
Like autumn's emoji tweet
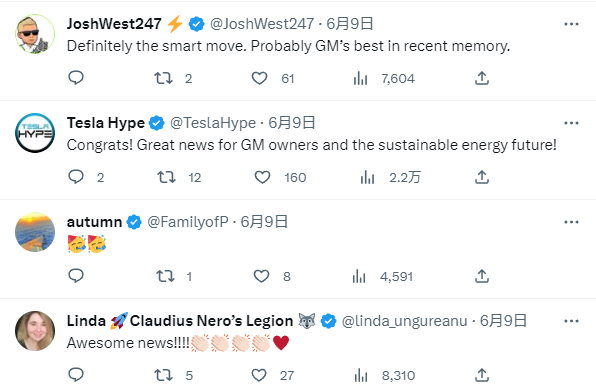pos(261,276)
